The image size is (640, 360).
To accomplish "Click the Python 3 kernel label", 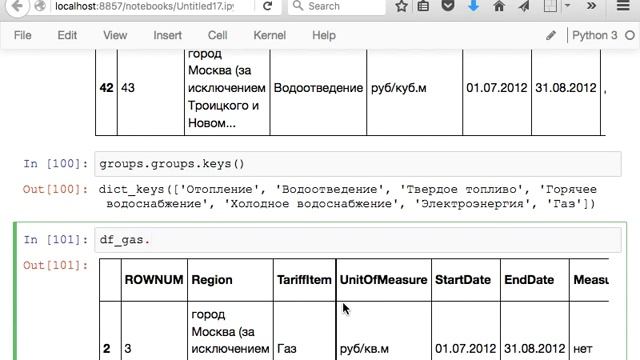I will tap(595, 36).
